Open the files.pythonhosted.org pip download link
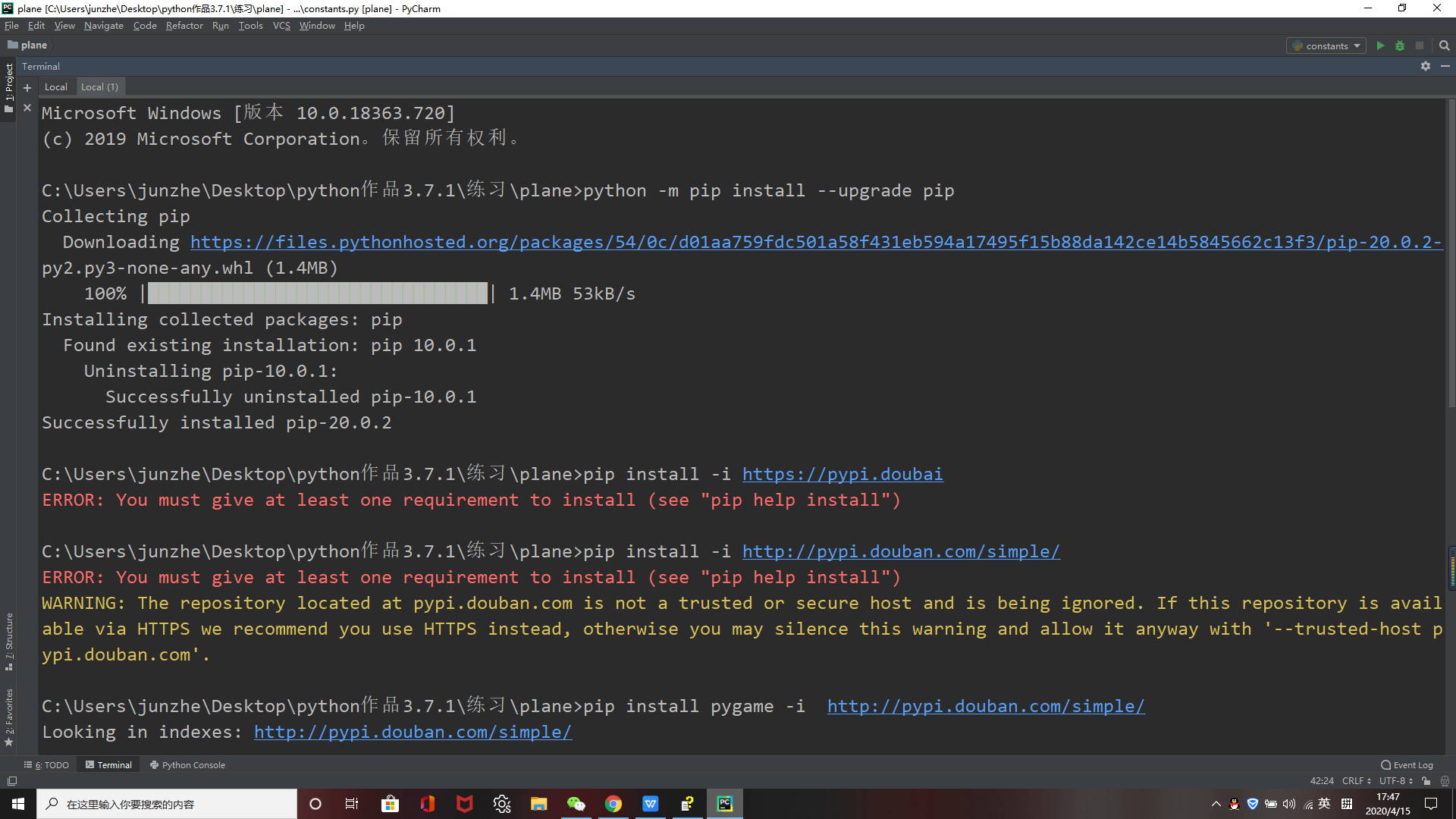 point(816,243)
